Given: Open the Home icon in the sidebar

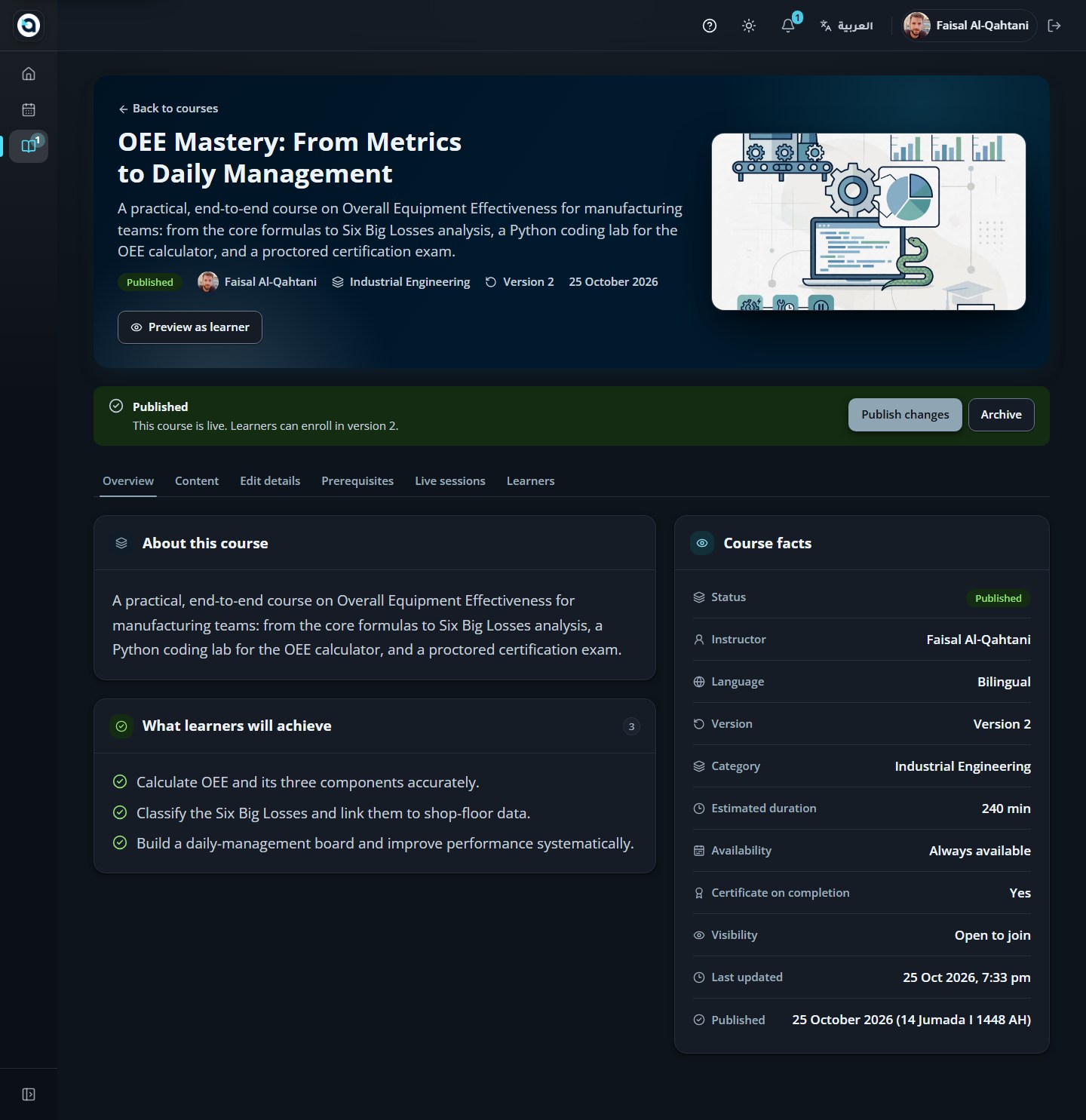Looking at the screenshot, I should tap(29, 74).
